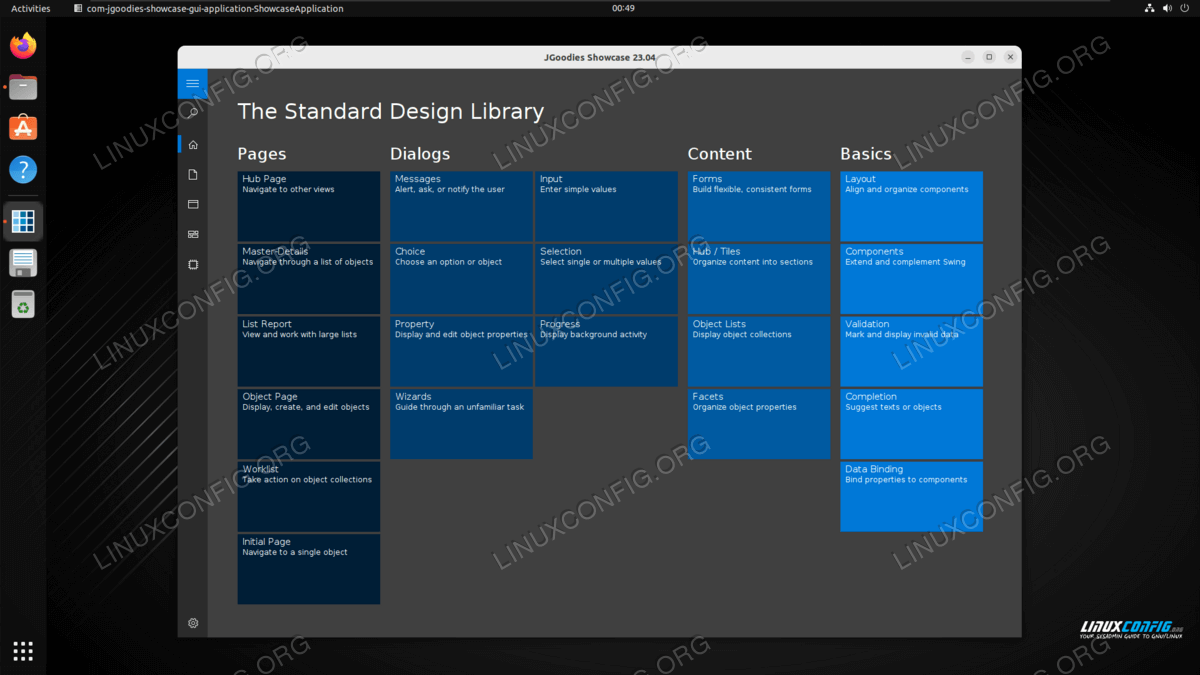Launch Firefox from the dock
The width and height of the screenshot is (1200, 675).
pos(23,46)
